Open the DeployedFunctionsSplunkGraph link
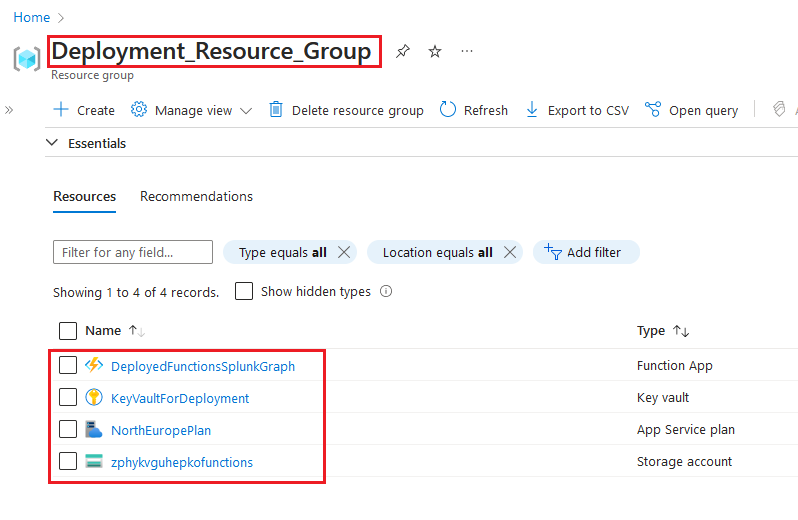 [203, 366]
